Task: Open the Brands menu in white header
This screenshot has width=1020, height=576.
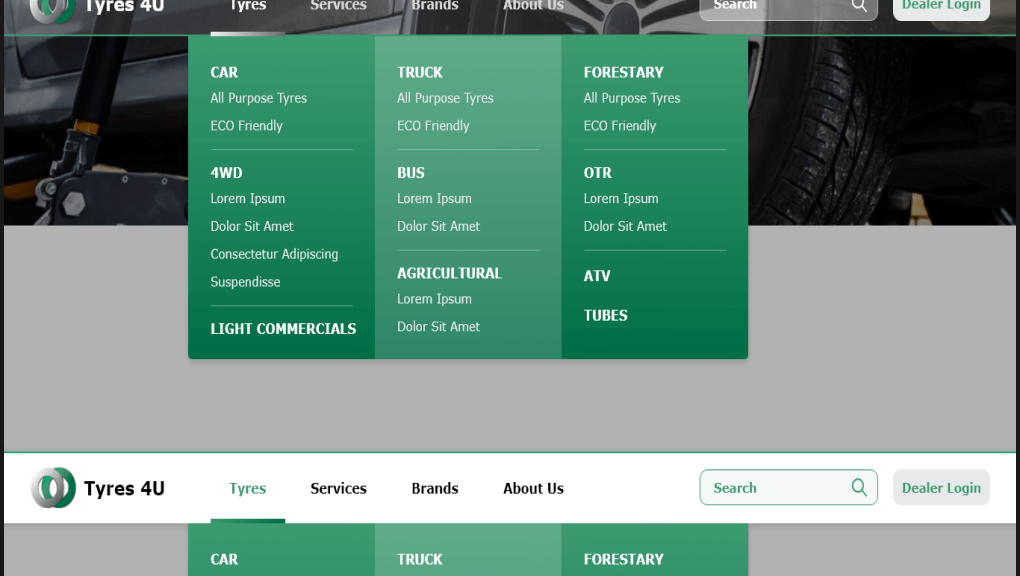Action: [435, 488]
